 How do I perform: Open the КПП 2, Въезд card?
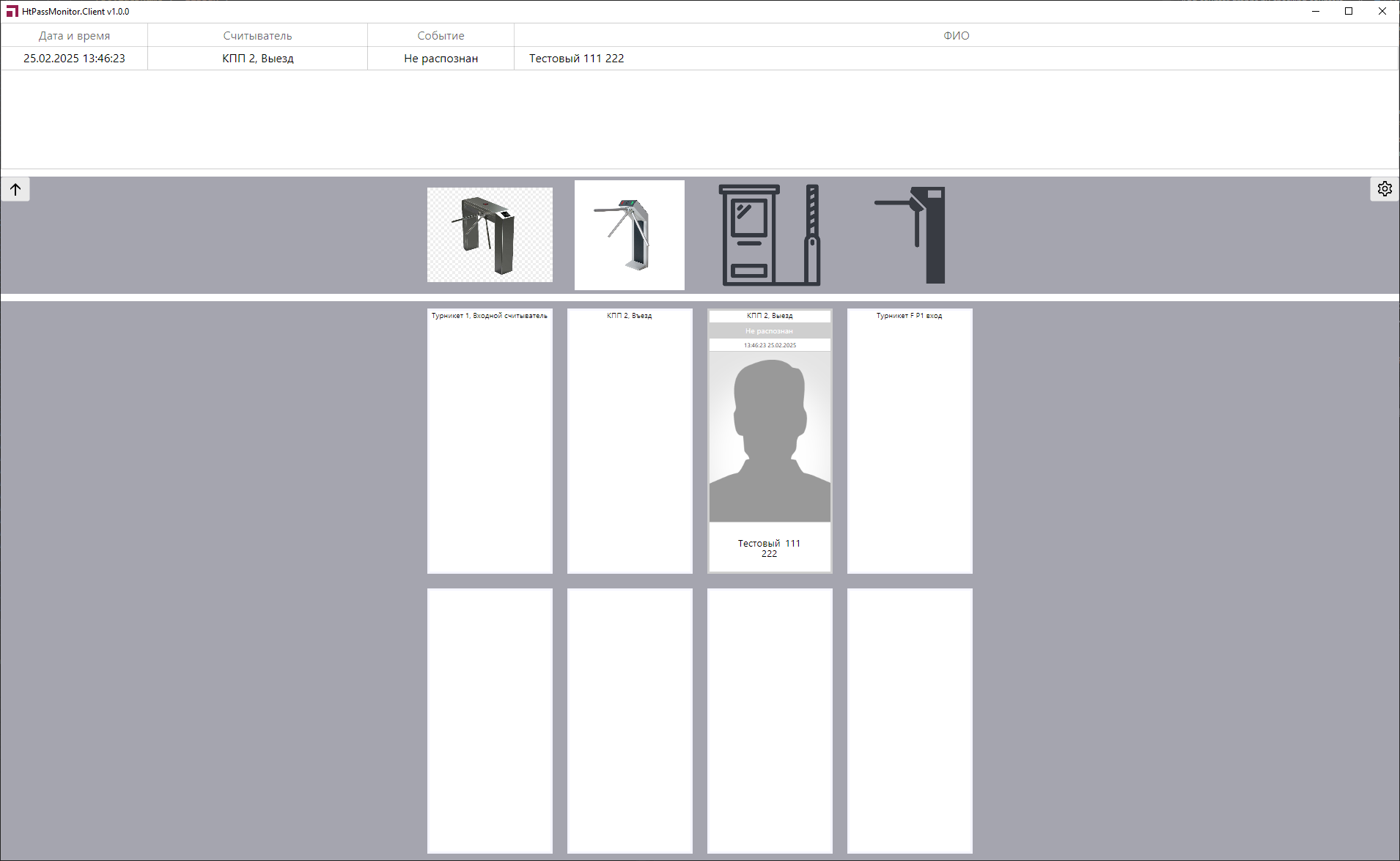pos(630,440)
